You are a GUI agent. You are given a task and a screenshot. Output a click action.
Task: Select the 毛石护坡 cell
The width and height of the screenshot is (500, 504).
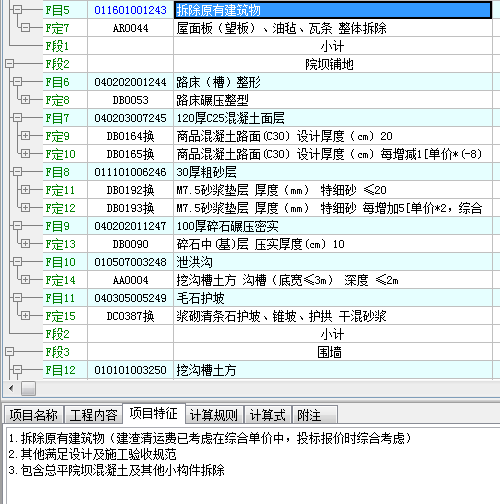tap(333, 298)
